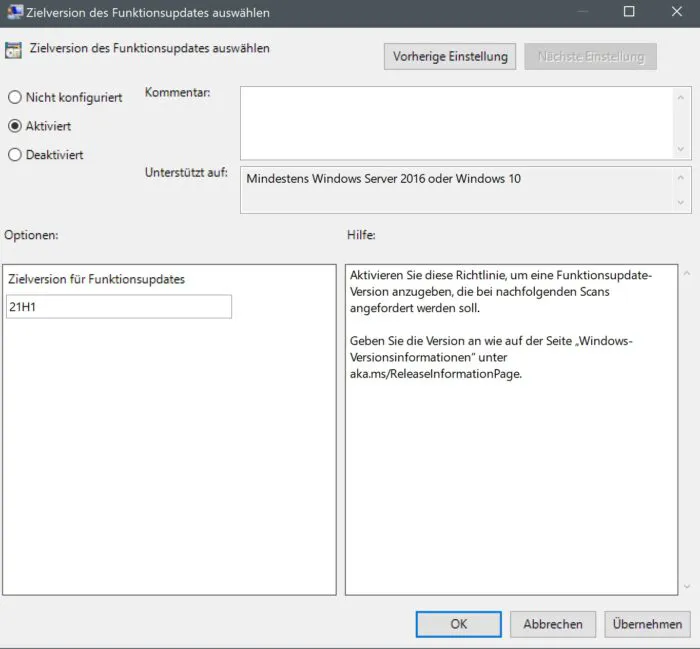Click the policy setting icon beside heading
700x649 pixels.
[x=13, y=50]
